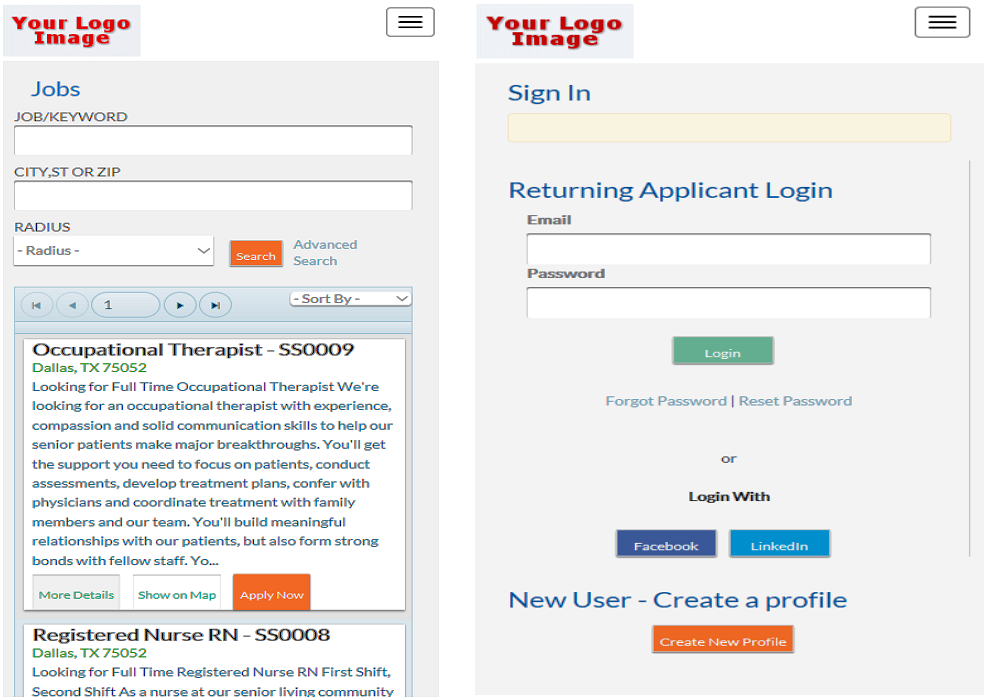Jump to the last page of results
The image size is (1000, 700).
[x=215, y=304]
